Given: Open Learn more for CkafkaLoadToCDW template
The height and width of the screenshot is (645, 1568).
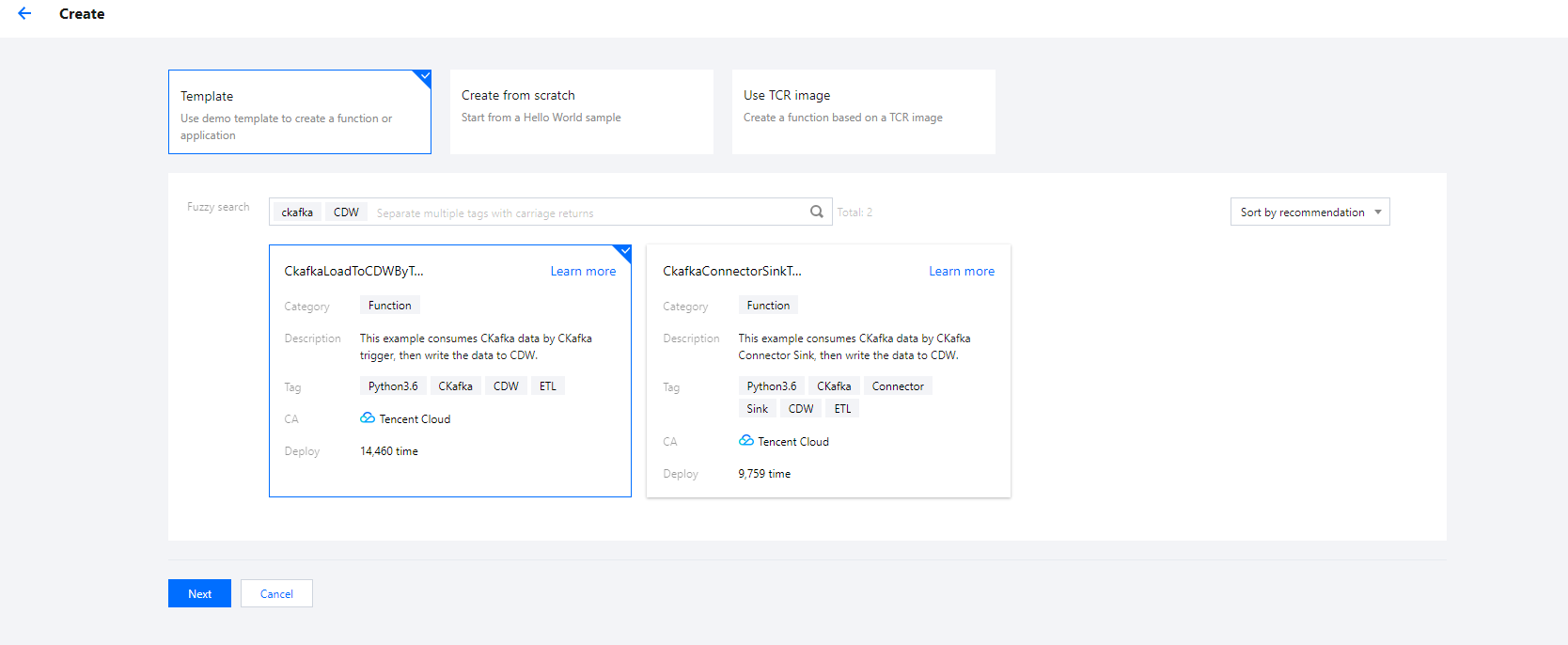Looking at the screenshot, I should (583, 272).
